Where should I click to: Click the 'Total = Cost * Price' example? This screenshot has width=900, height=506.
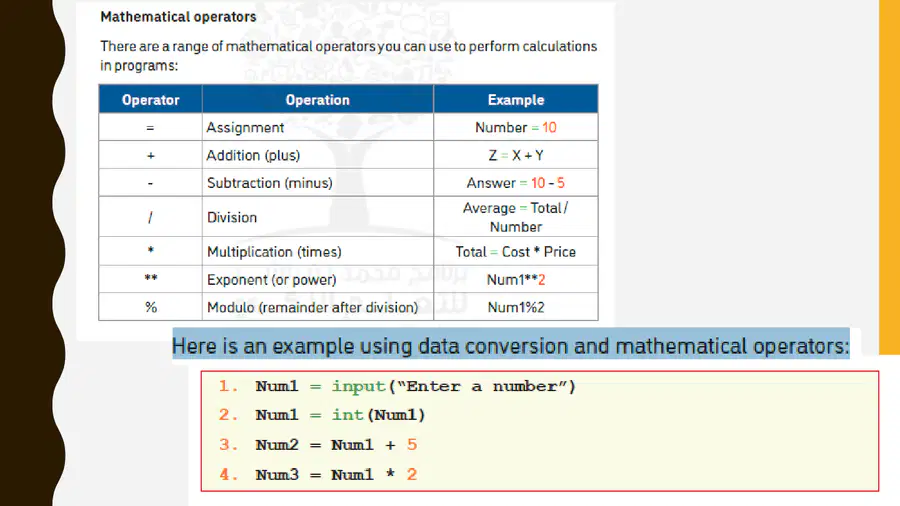click(515, 251)
